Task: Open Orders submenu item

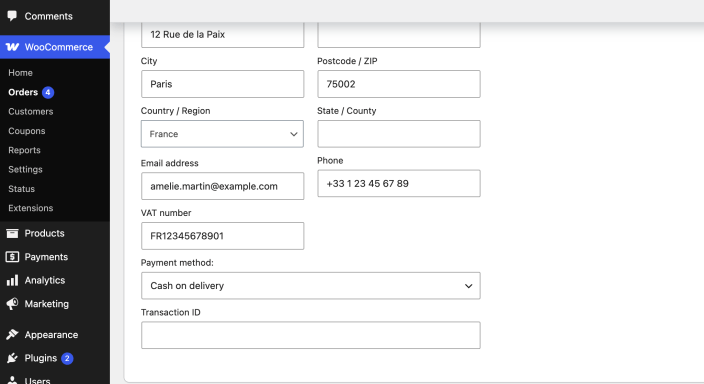Action: 23,92
